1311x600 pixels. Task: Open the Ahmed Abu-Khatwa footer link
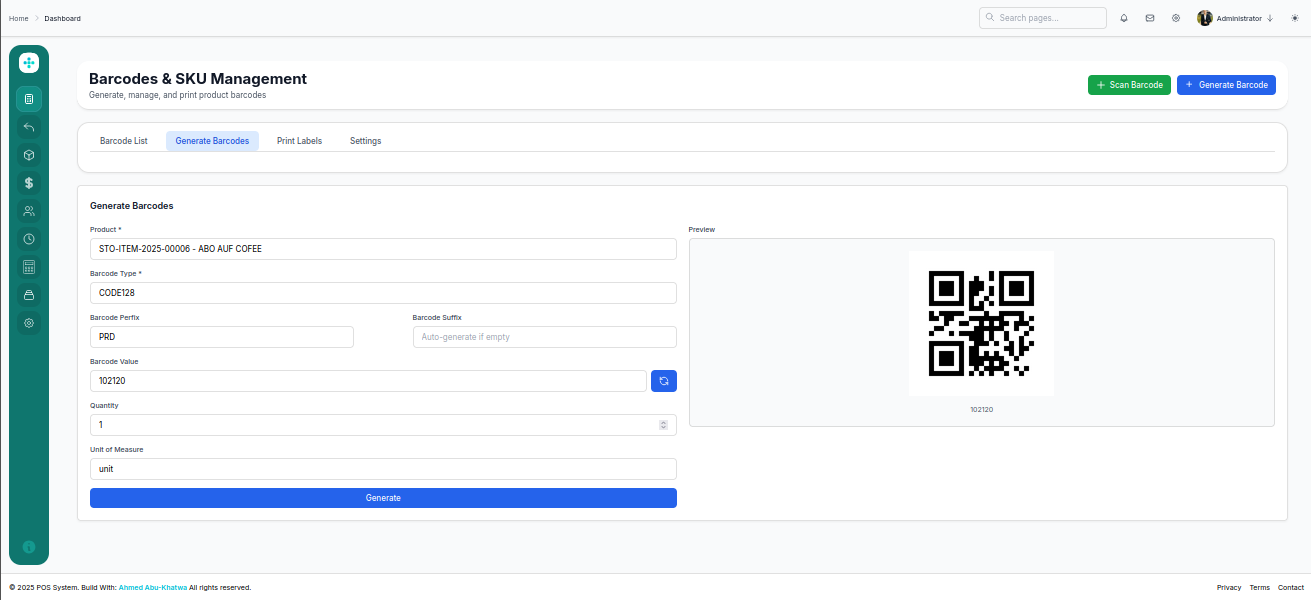(x=153, y=588)
